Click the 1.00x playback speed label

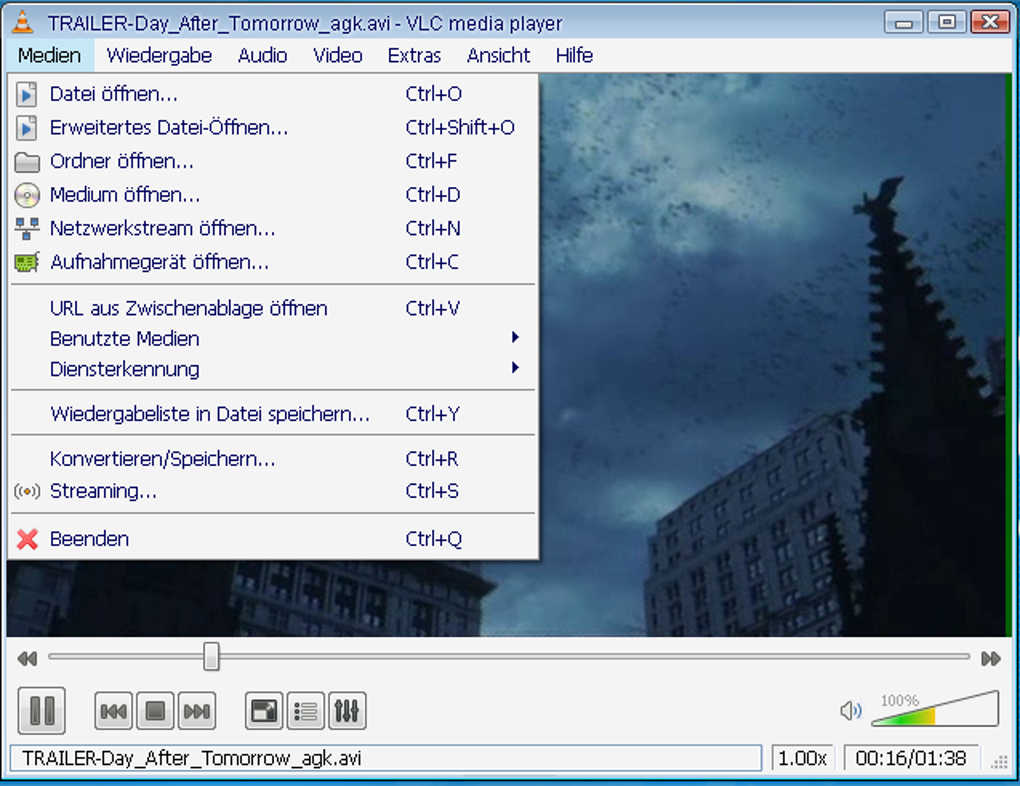[x=802, y=759]
